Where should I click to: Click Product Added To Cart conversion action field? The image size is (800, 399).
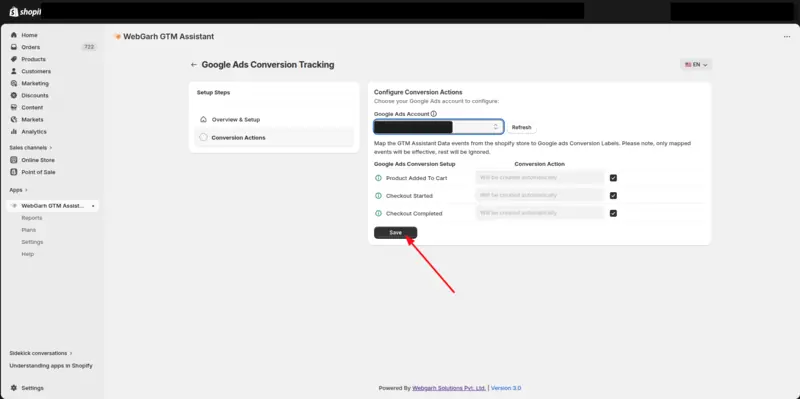[x=540, y=178]
